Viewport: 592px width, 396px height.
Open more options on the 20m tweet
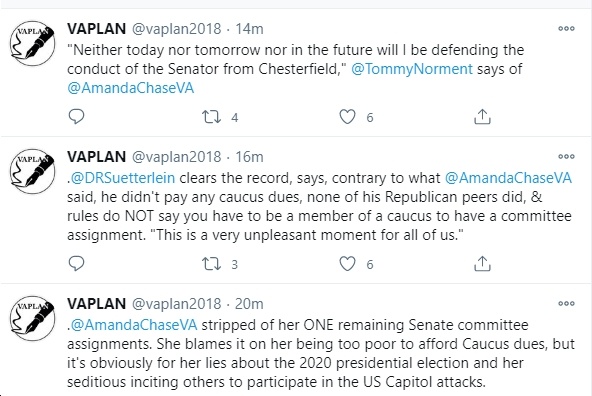point(566,303)
